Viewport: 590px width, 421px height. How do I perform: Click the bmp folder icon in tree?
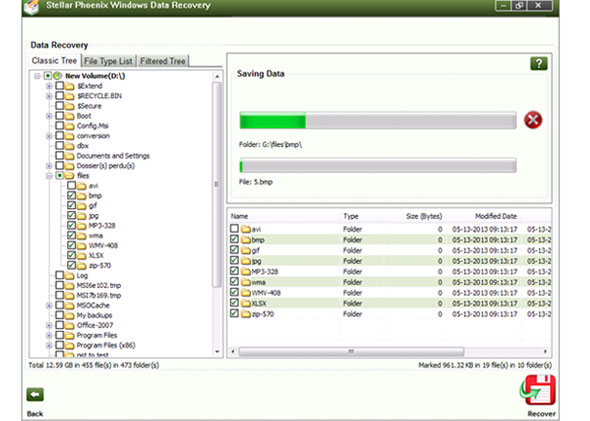81,196
